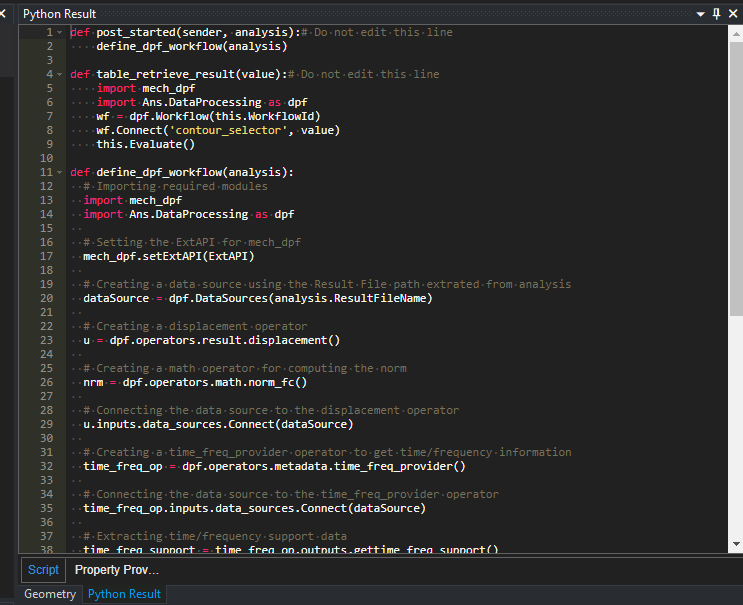This screenshot has width=743, height=605.
Task: Close the Python Result panel
Action: [733, 14]
